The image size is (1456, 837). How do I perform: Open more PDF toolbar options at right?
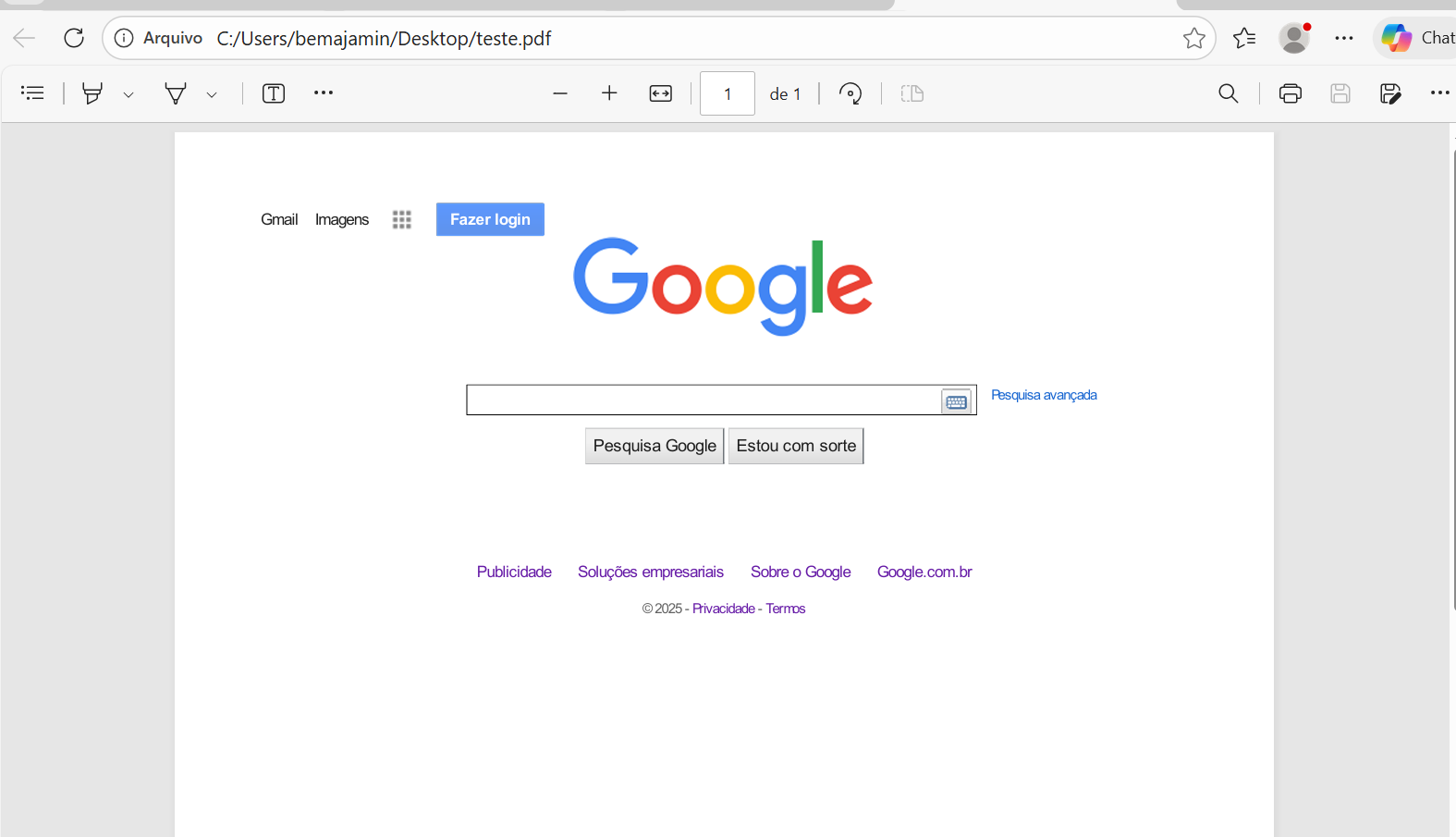(x=1439, y=93)
